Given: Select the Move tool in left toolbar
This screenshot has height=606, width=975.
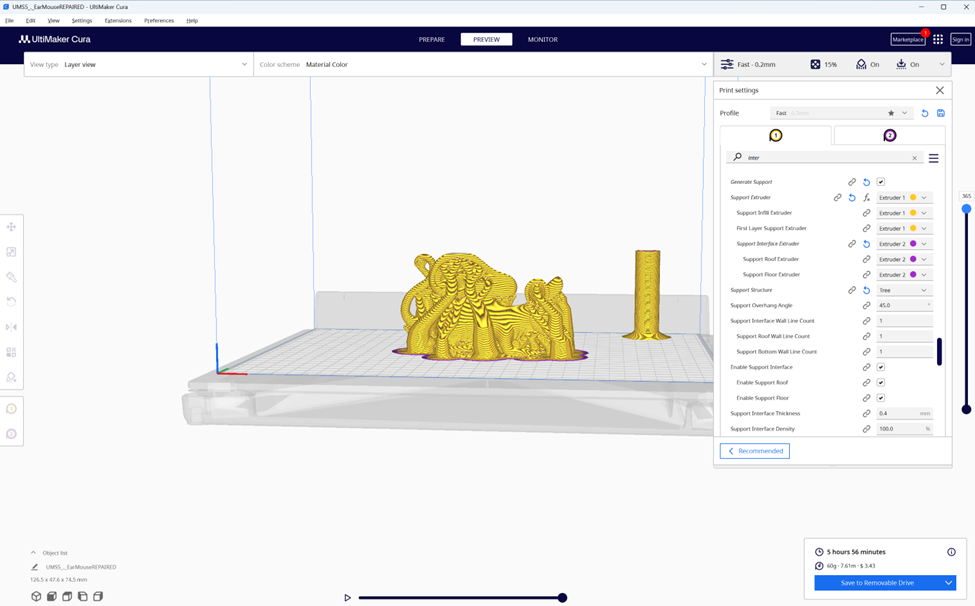Looking at the screenshot, I should click(x=12, y=227).
